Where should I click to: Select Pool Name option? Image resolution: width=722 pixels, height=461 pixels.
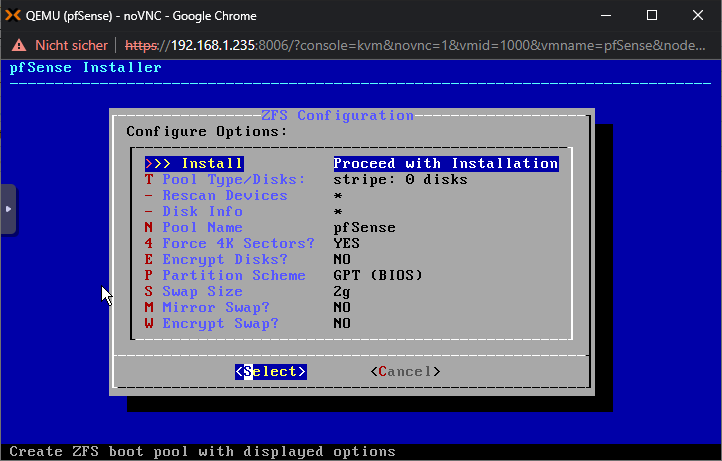coord(193,228)
